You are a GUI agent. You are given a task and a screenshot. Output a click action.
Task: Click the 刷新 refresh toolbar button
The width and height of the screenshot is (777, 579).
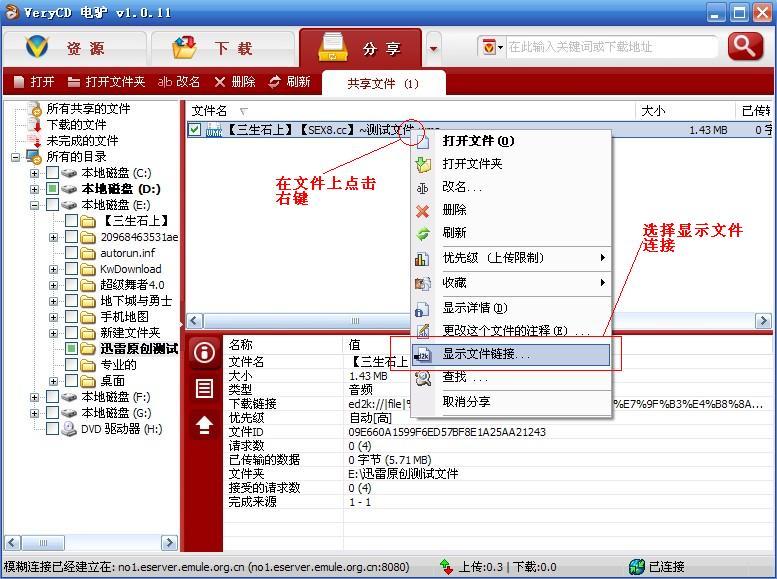click(x=289, y=82)
